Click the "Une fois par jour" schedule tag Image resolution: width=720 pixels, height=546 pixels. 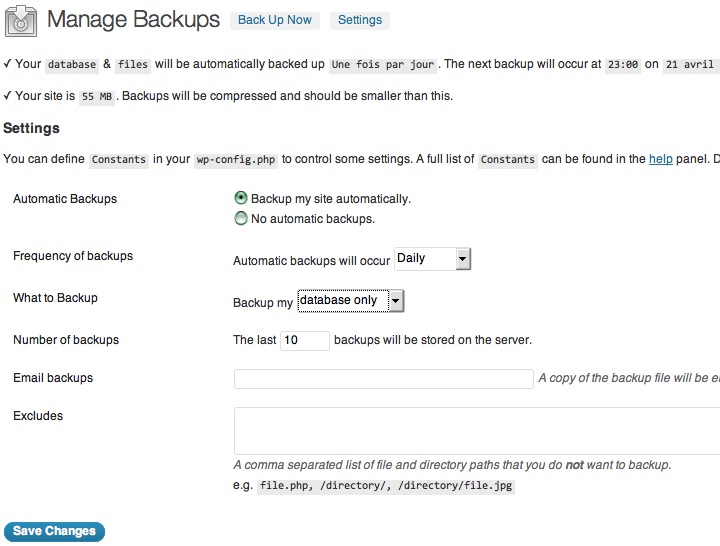383,65
